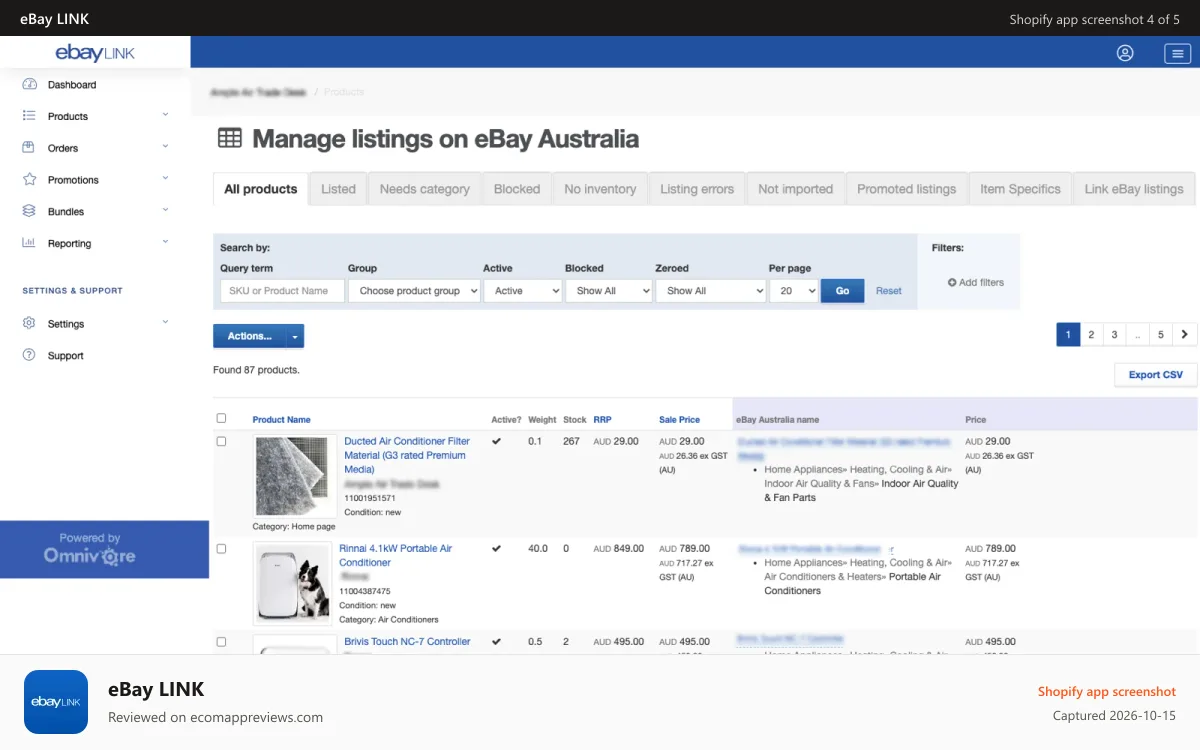Open the hamburger menu icon in header

pyautogui.click(x=1177, y=53)
